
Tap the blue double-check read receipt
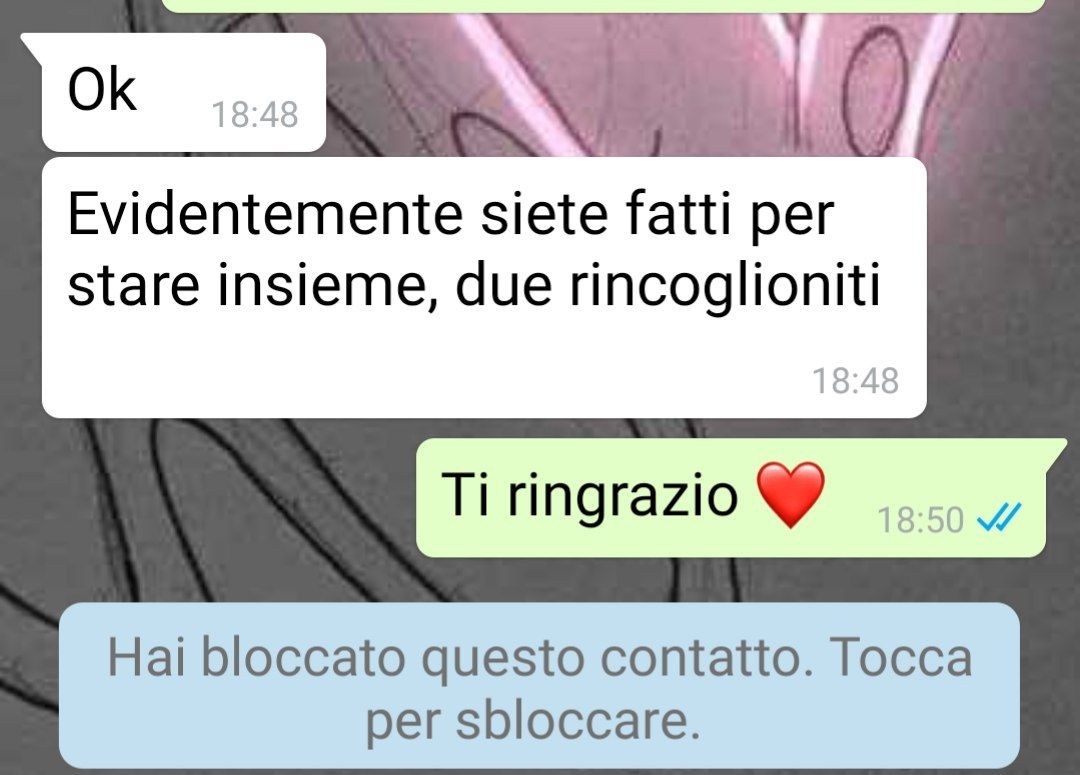pyautogui.click(x=999, y=518)
